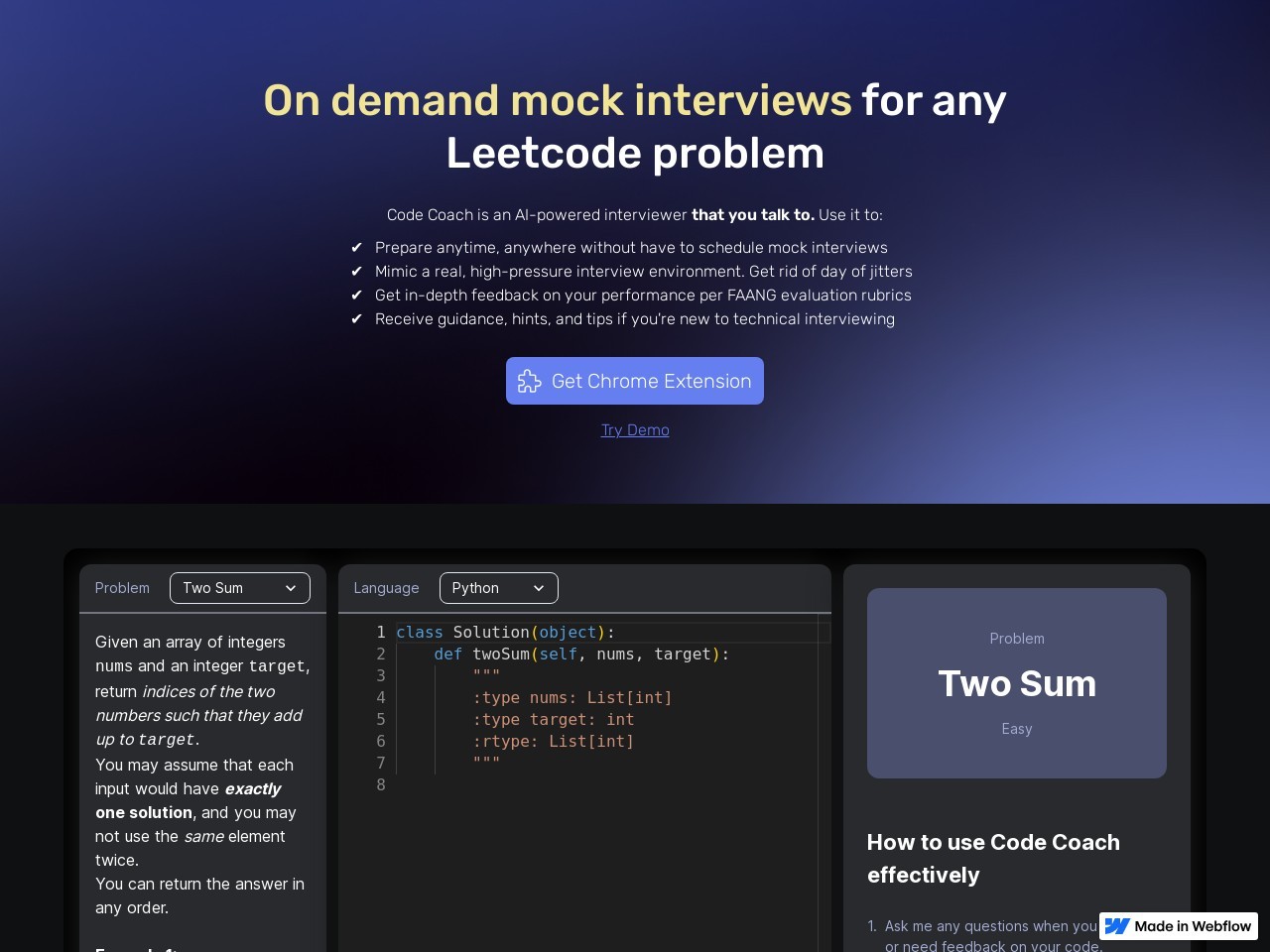The width and height of the screenshot is (1270, 952).
Task: Click the 'Language' label beside Python dropdown
Action: pos(386,588)
